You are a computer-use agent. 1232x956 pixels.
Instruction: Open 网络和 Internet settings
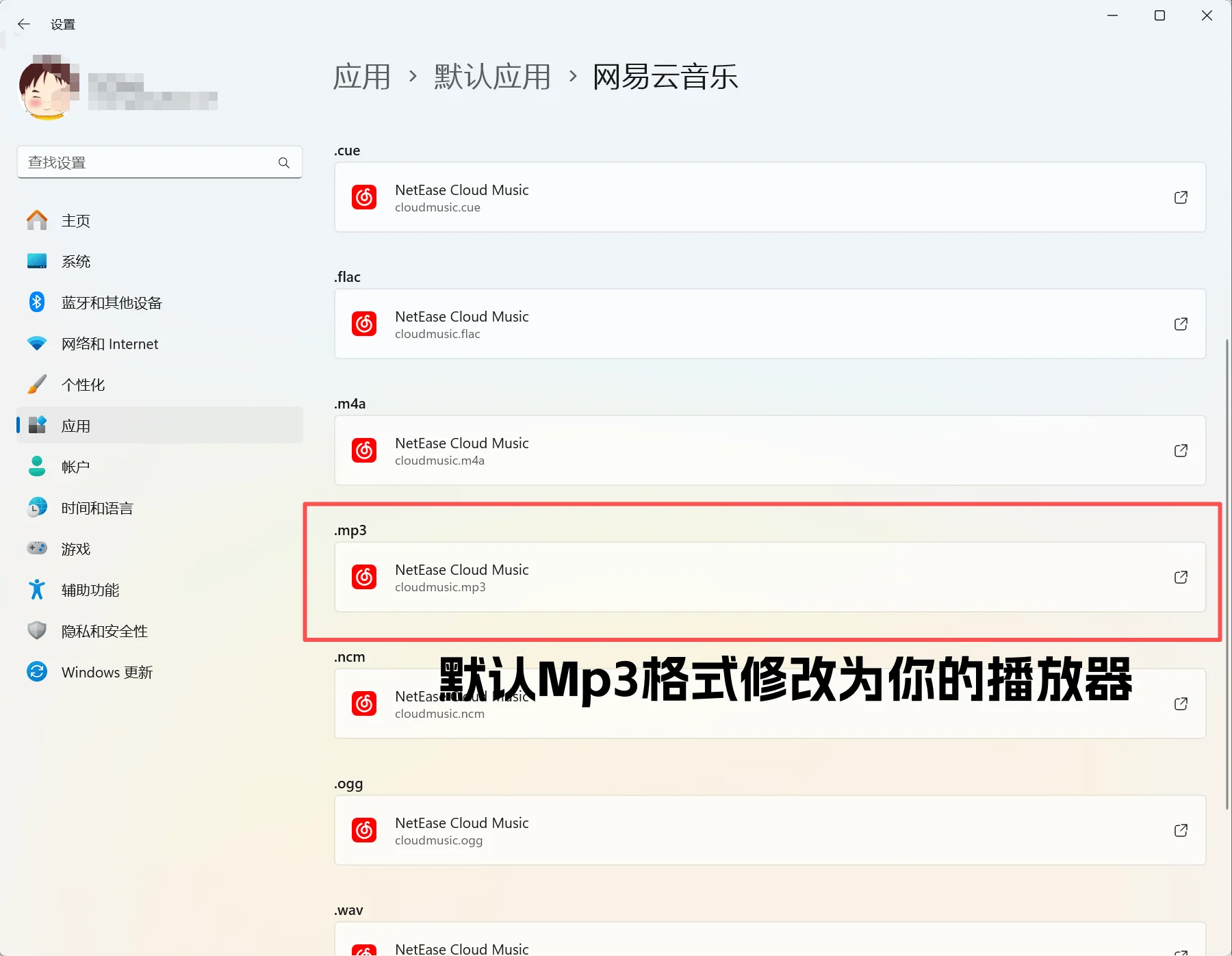click(159, 344)
